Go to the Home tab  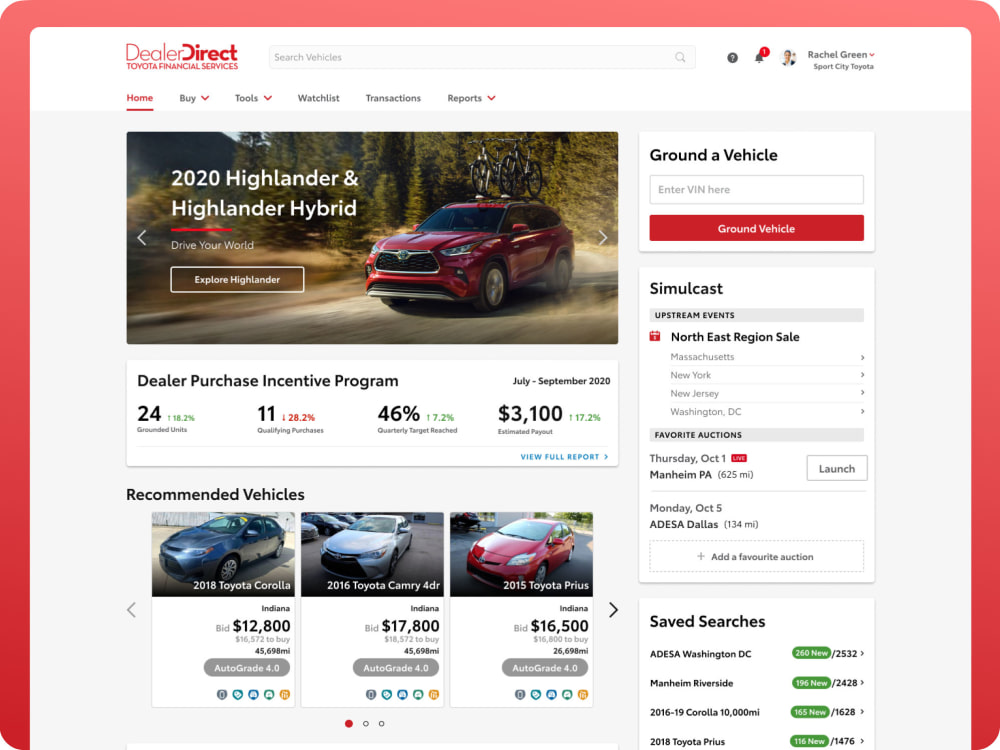pyautogui.click(x=140, y=98)
